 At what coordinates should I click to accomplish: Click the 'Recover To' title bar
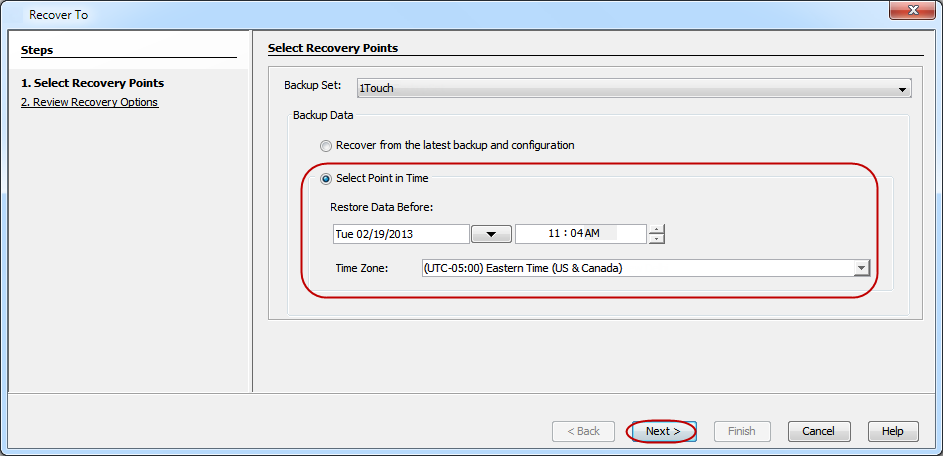(x=400, y=14)
